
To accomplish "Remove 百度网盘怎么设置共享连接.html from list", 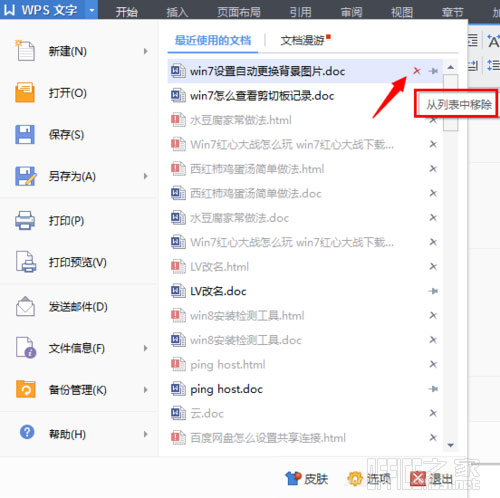I will click(x=433, y=437).
